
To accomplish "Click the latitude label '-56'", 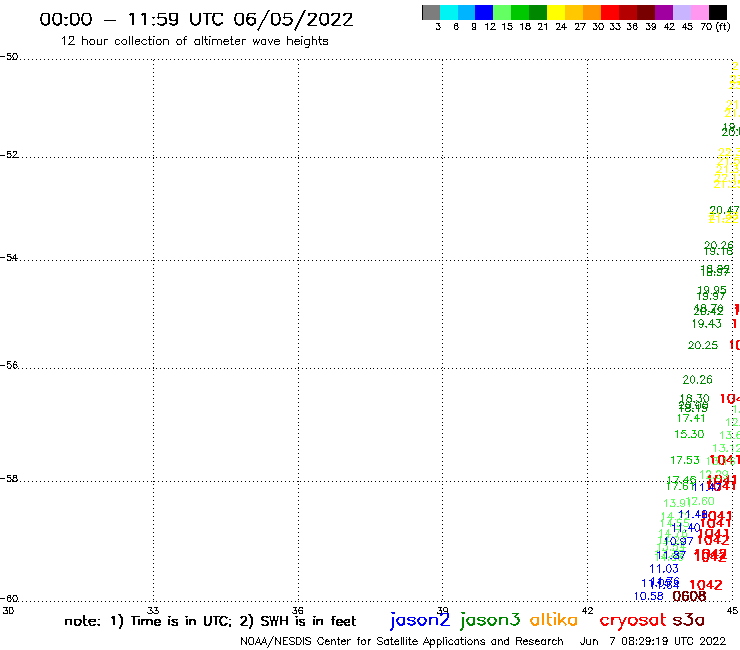I will point(9,365).
